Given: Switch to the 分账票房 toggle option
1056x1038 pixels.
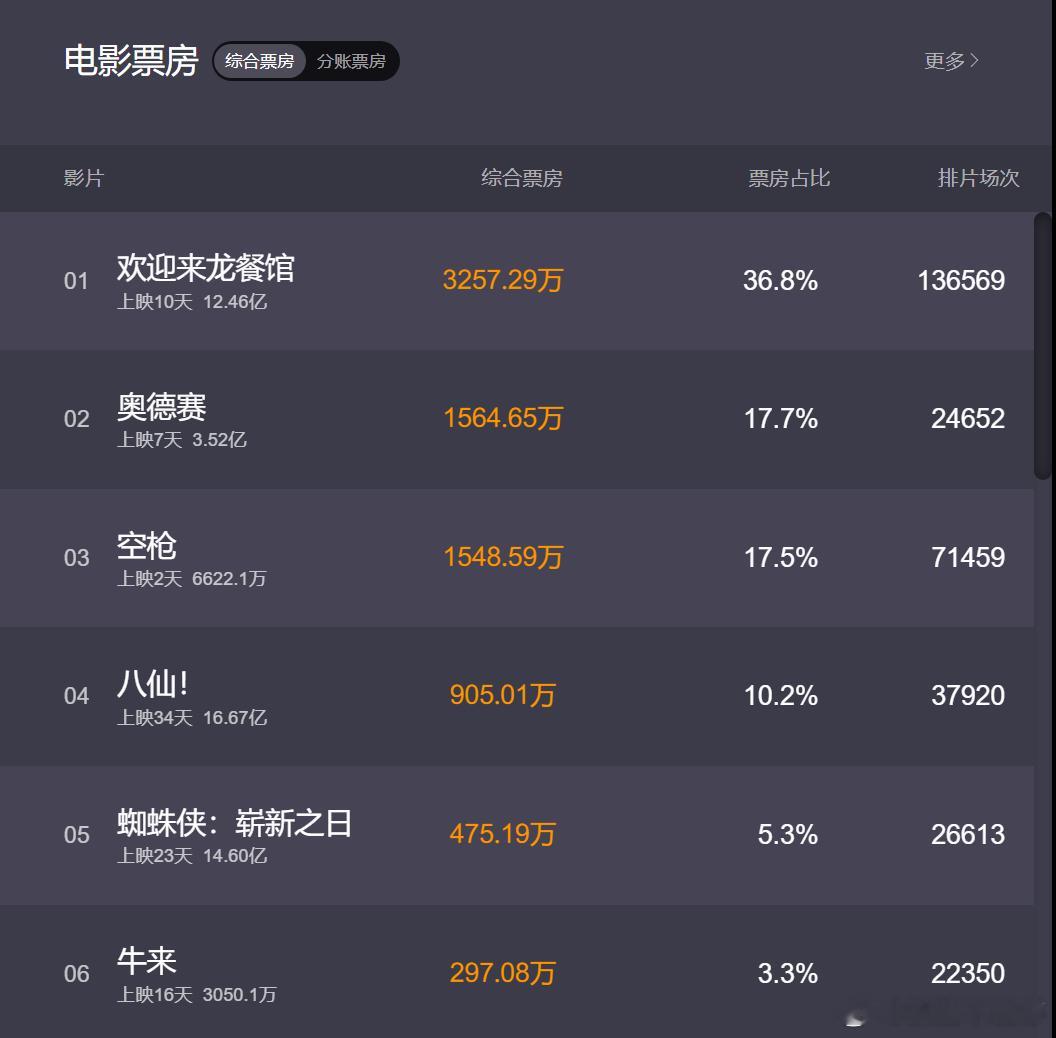Looking at the screenshot, I should click(x=351, y=61).
